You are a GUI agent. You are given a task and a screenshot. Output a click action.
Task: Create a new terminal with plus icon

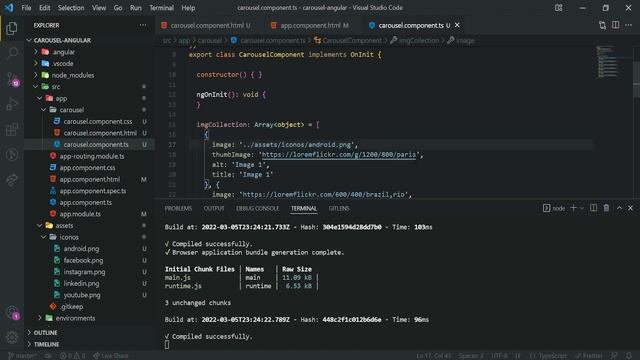click(x=573, y=208)
